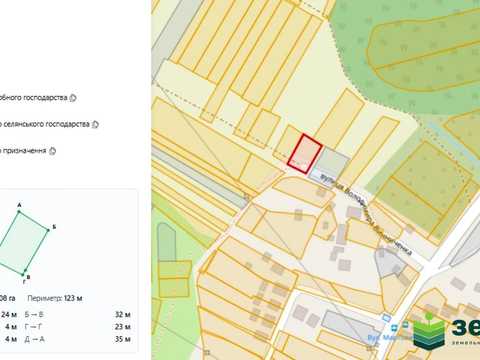Click the green parcel shape preview

point(23,243)
